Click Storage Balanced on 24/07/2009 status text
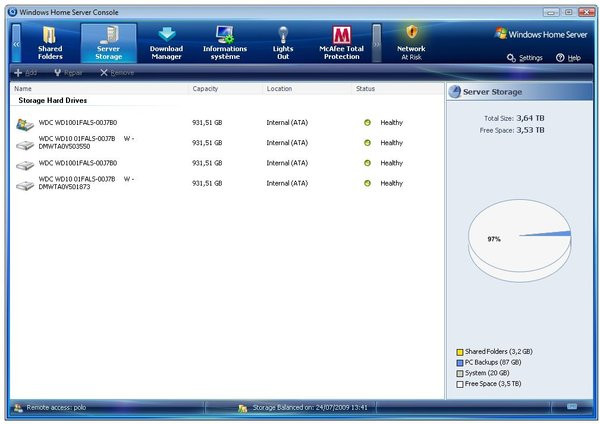Image resolution: width=600 pixels, height=424 pixels. tap(310, 408)
